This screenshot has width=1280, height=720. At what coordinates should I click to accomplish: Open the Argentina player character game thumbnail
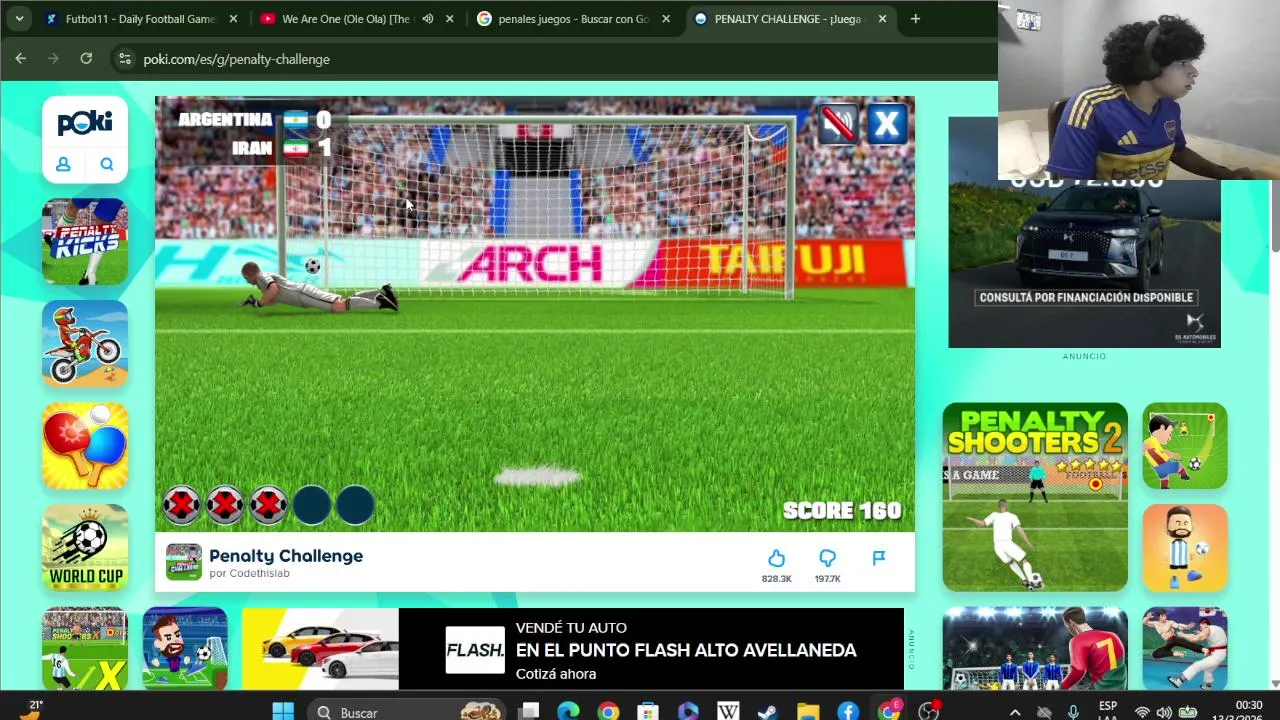point(1185,547)
